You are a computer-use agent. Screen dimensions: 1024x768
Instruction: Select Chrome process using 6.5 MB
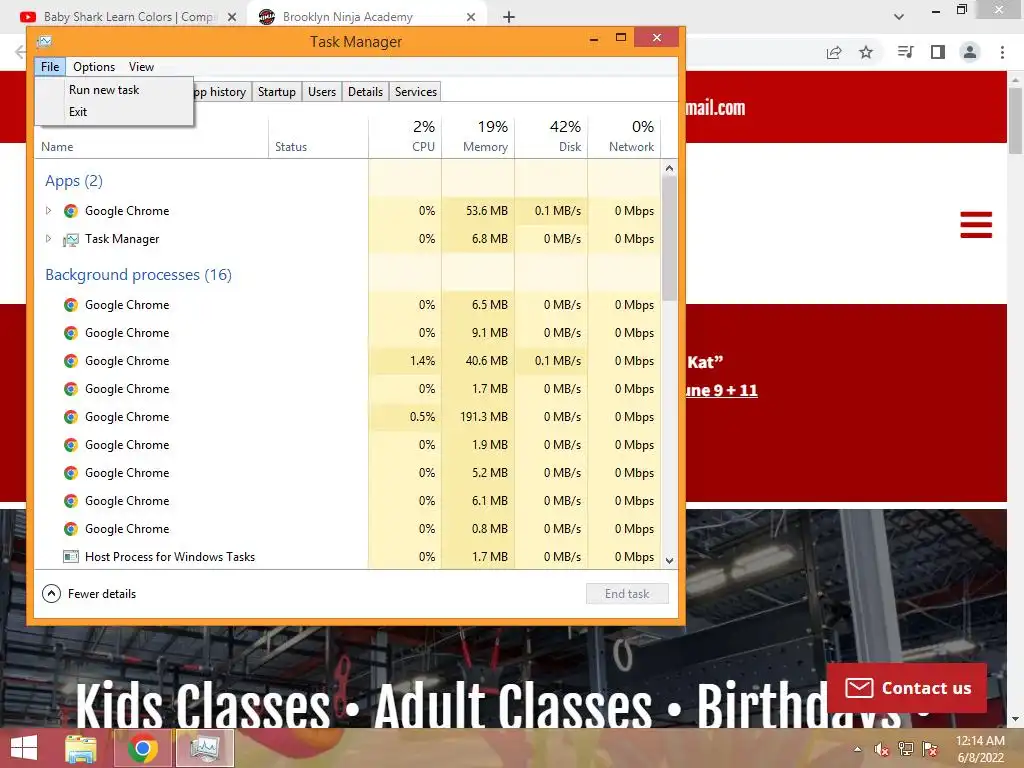347,305
